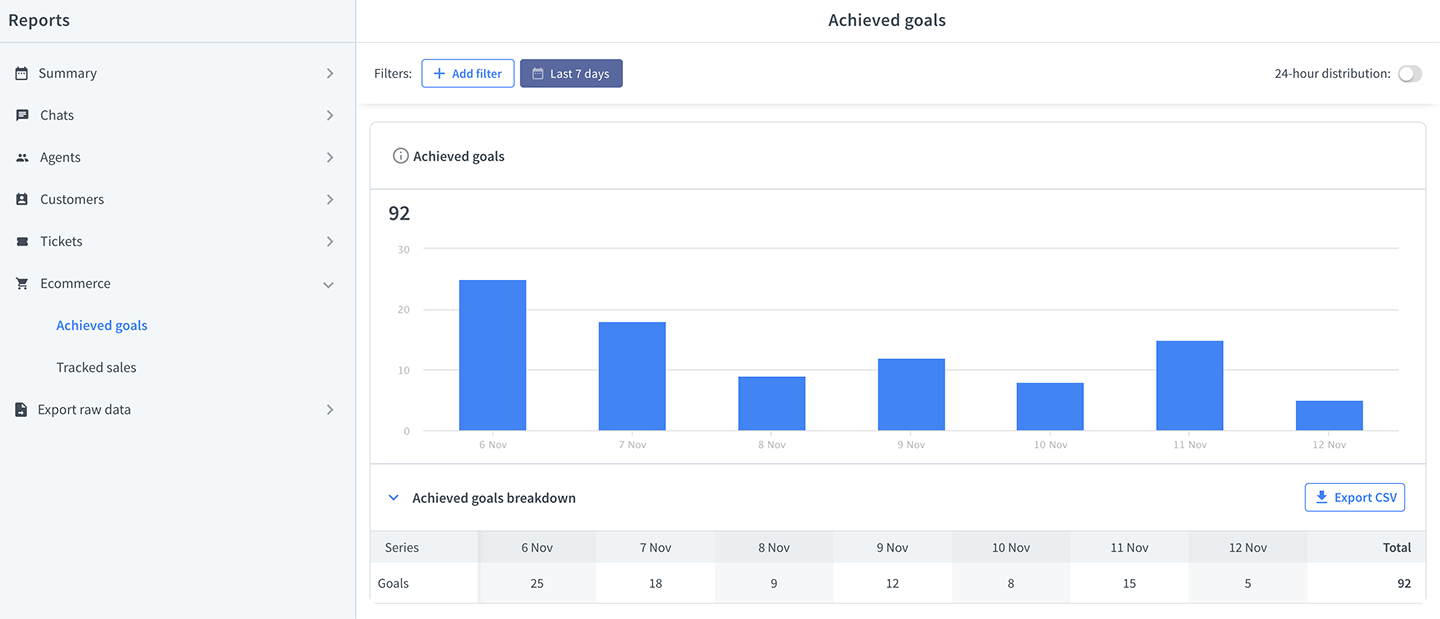Expand the Agents section chevron
This screenshot has height=619, width=1440.
click(330, 157)
